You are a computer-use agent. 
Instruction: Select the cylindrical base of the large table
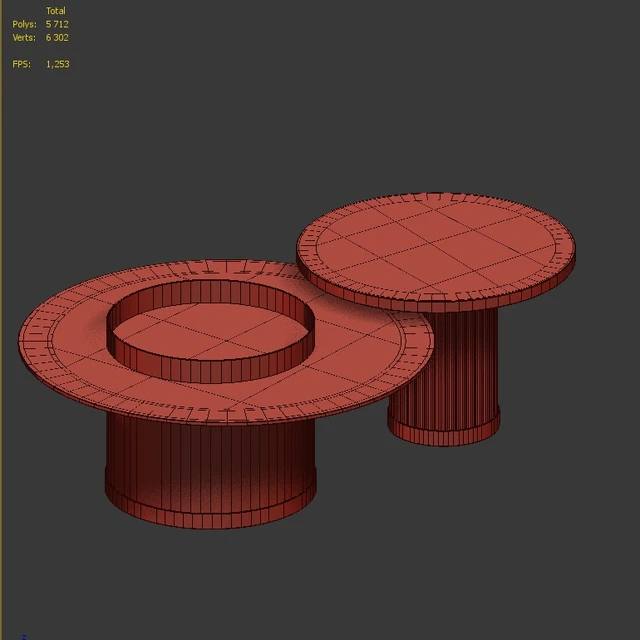pyautogui.click(x=210, y=473)
